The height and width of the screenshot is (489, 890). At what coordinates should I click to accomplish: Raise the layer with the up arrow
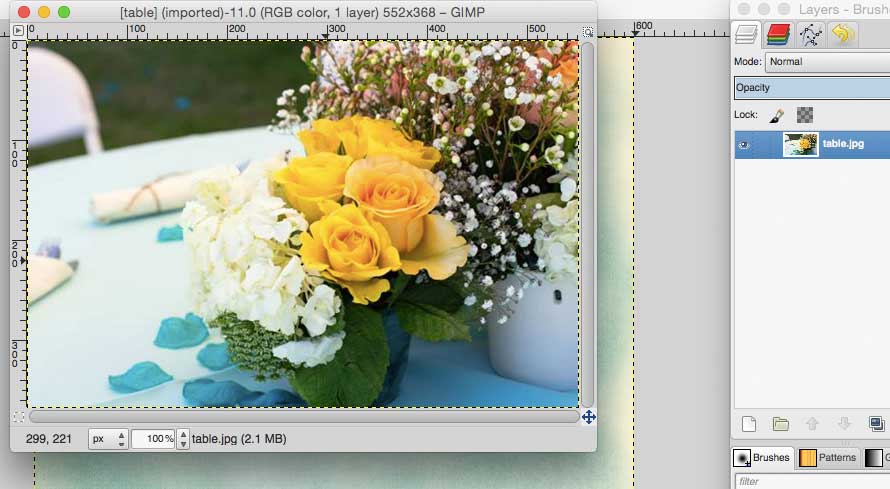tap(812, 424)
